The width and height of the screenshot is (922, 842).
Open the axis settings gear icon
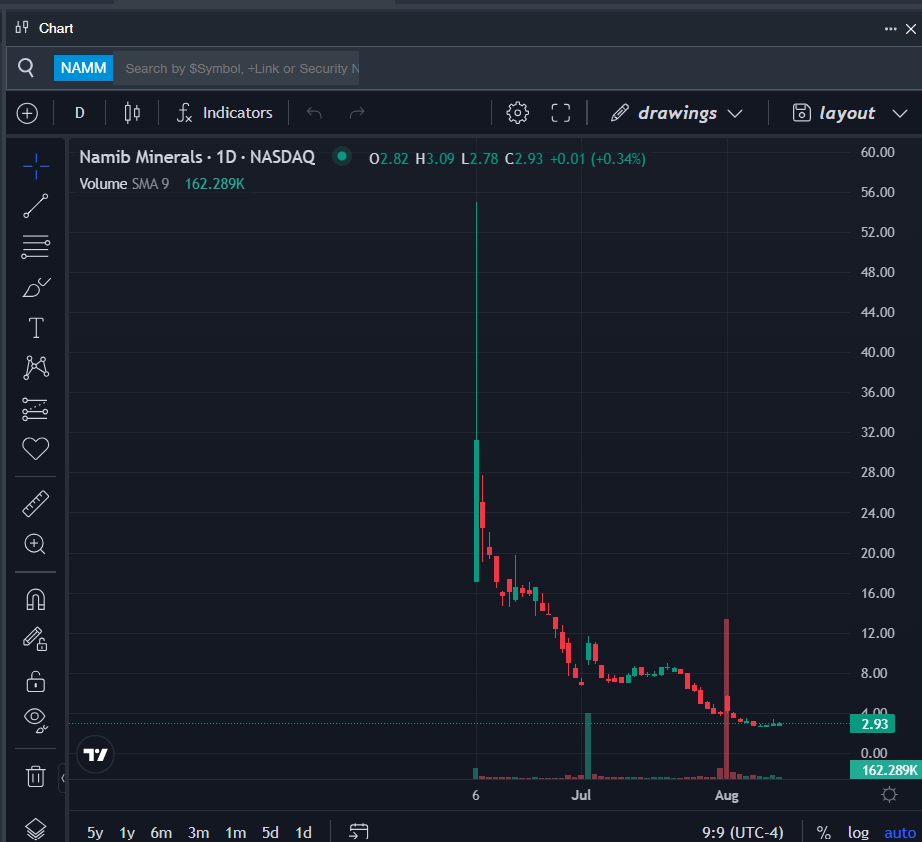coord(890,795)
